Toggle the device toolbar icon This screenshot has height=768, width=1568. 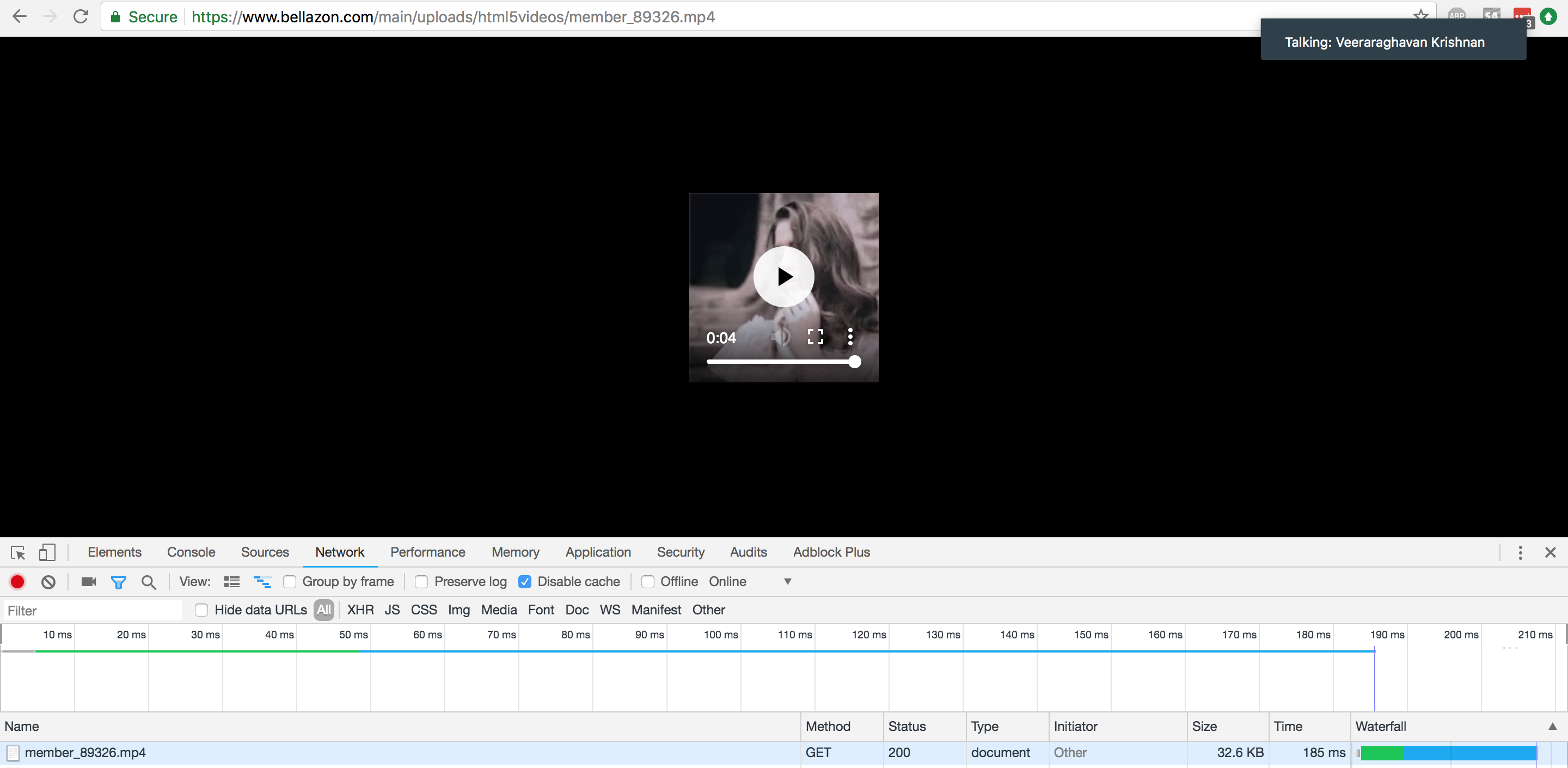pos(47,552)
